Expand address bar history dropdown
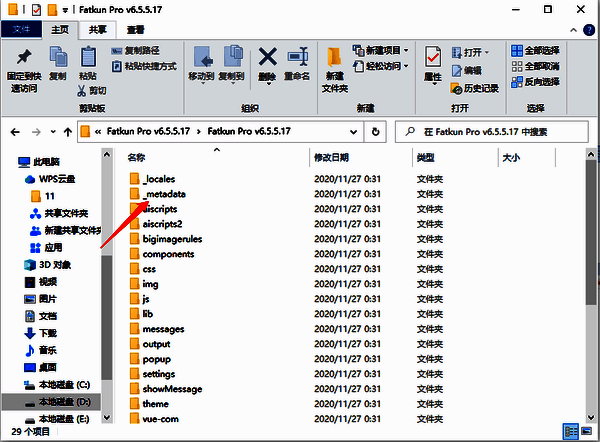600x442 pixels. (x=354, y=132)
